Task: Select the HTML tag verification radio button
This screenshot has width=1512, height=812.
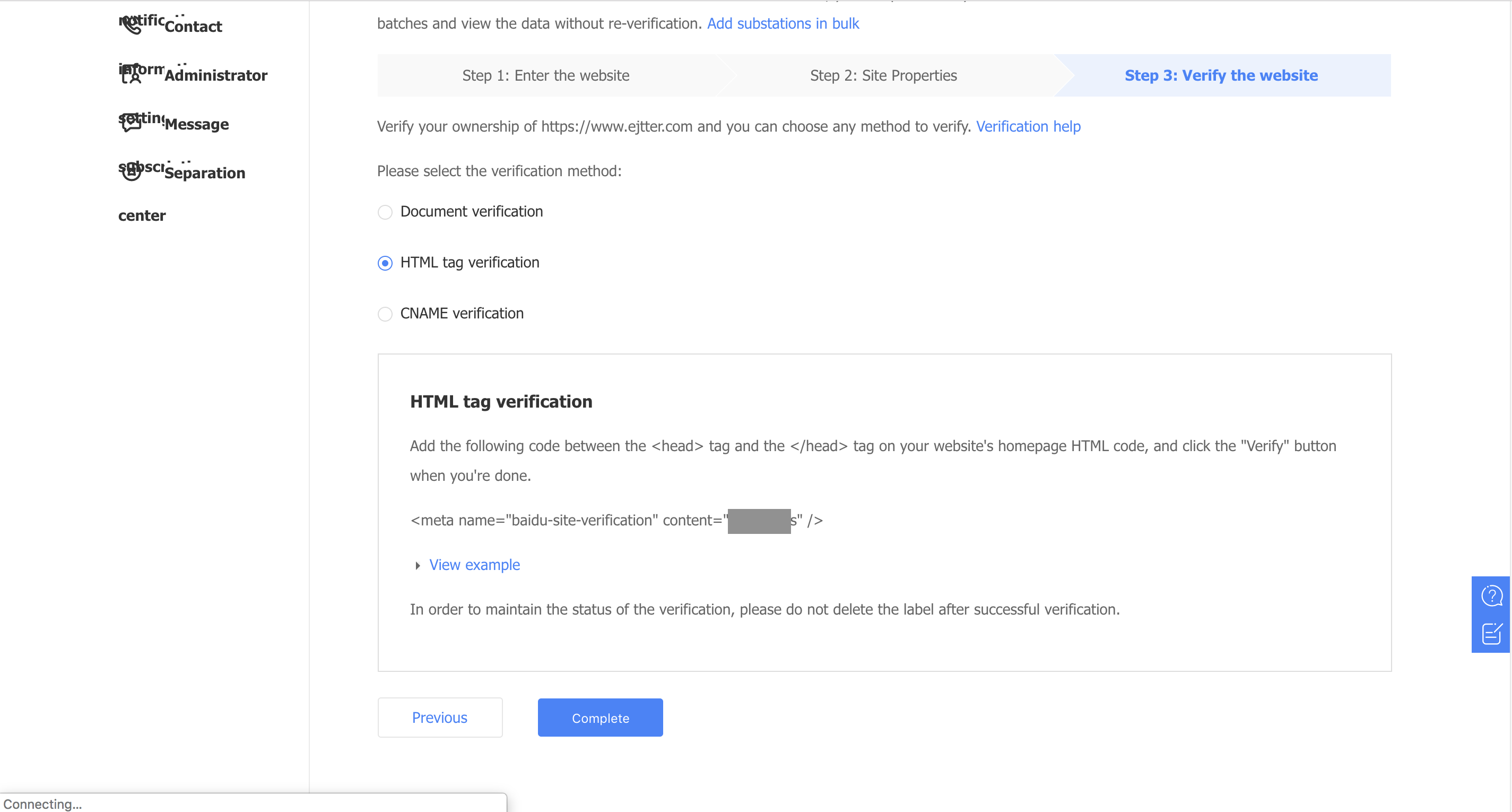Action: [385, 263]
